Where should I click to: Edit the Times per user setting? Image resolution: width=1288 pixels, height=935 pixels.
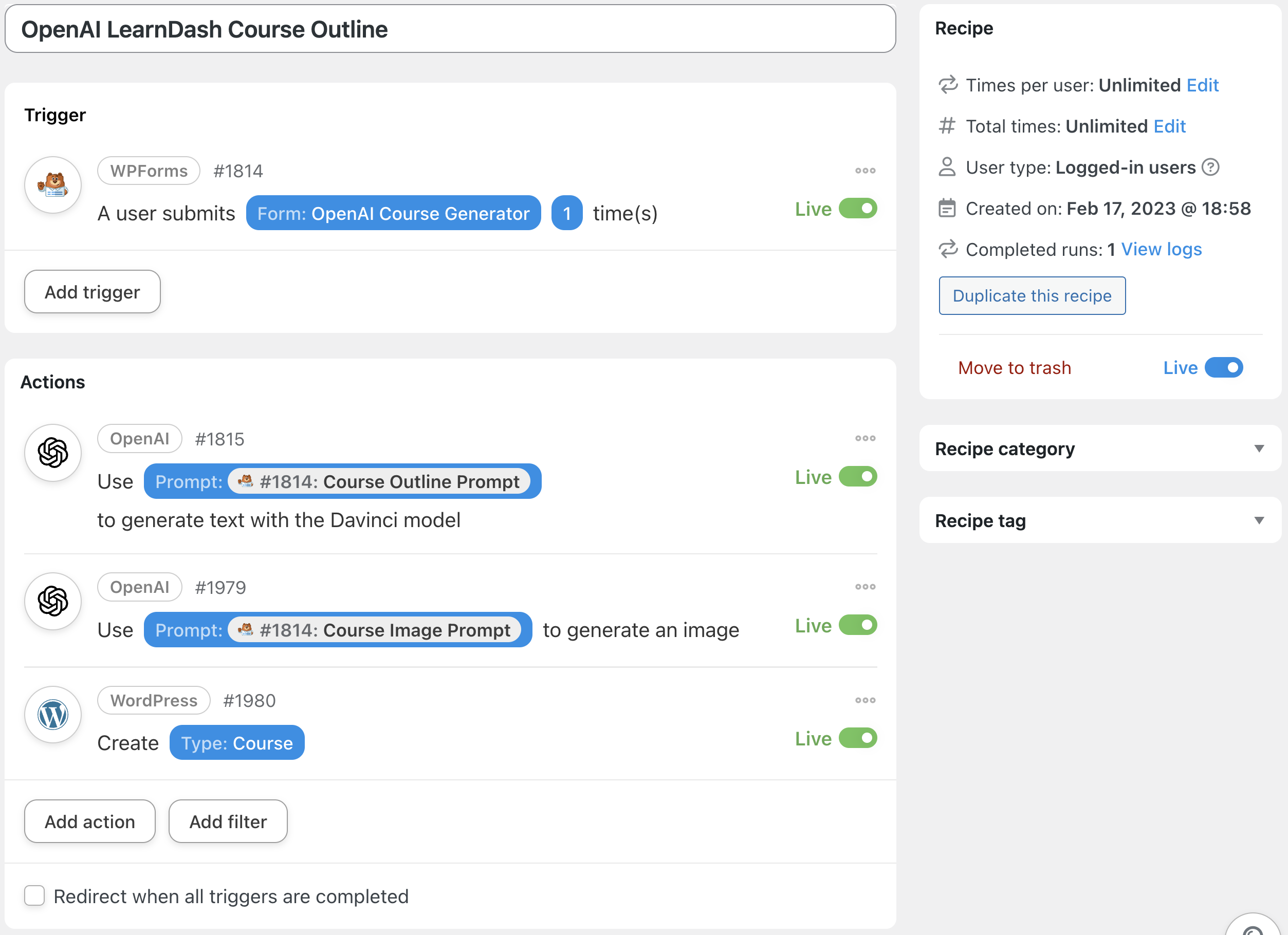point(1202,85)
